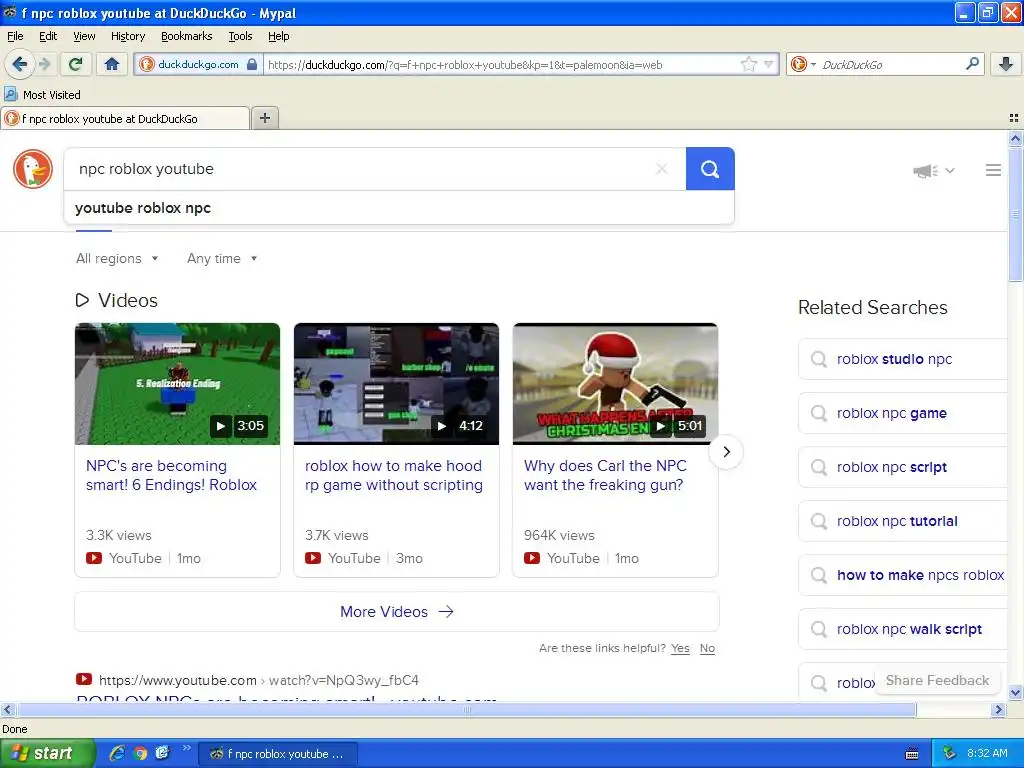Image resolution: width=1024 pixels, height=768 pixels.
Task: Click the system tray clock 8:32 AM
Action: coord(987,753)
